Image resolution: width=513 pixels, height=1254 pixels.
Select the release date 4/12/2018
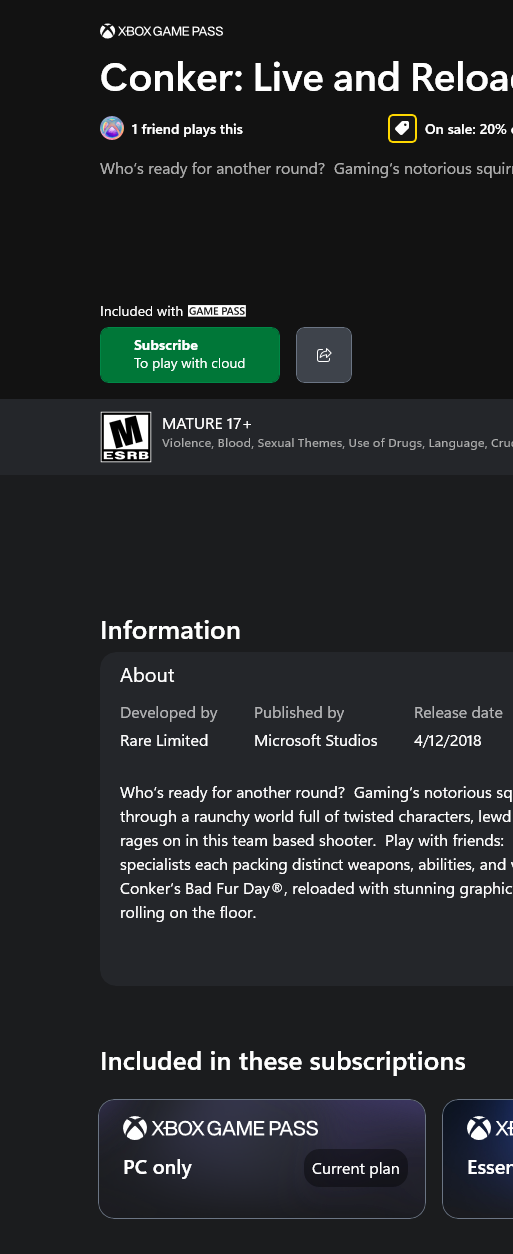coord(448,741)
